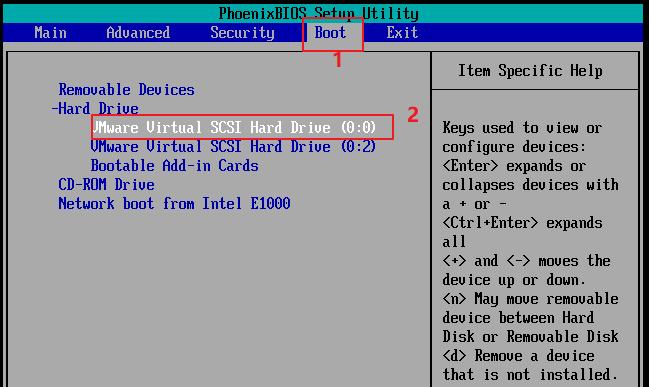Screen dimensions: 649x387
Task: Click the Item Specific Help header
Action: [x=530, y=71]
